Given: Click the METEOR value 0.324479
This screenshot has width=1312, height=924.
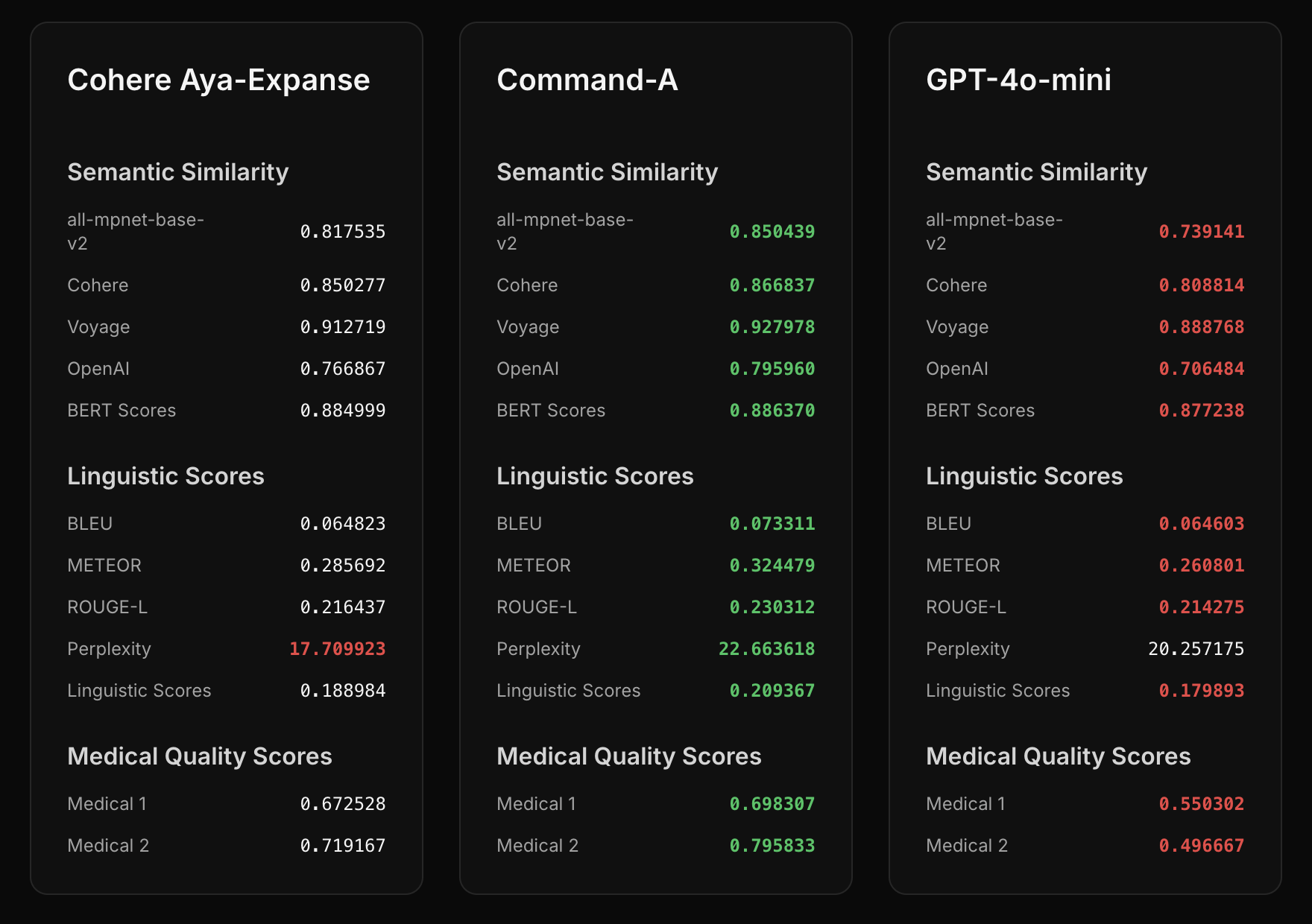Looking at the screenshot, I should click(772, 566).
